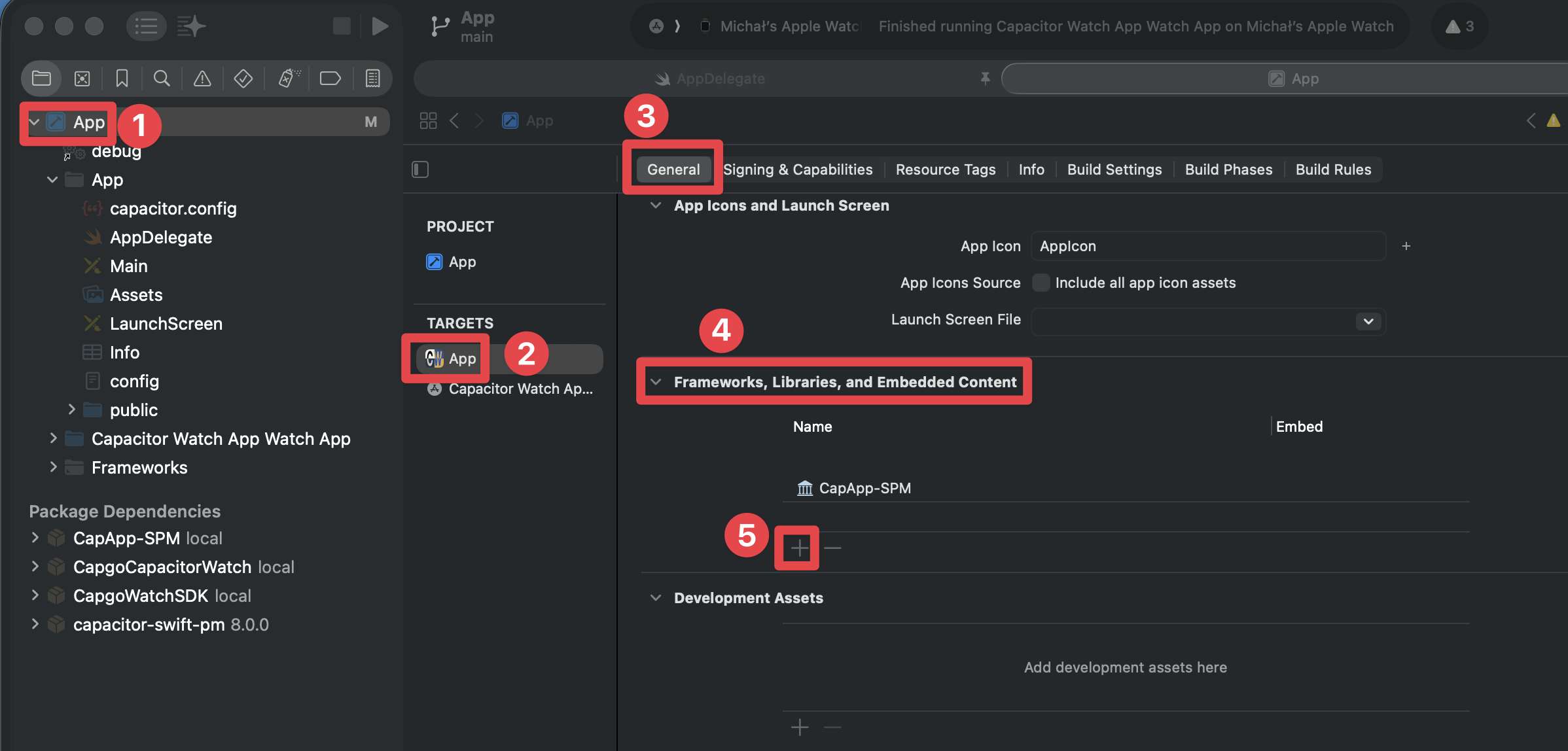
Task: Switch to the General tab
Action: tap(673, 169)
